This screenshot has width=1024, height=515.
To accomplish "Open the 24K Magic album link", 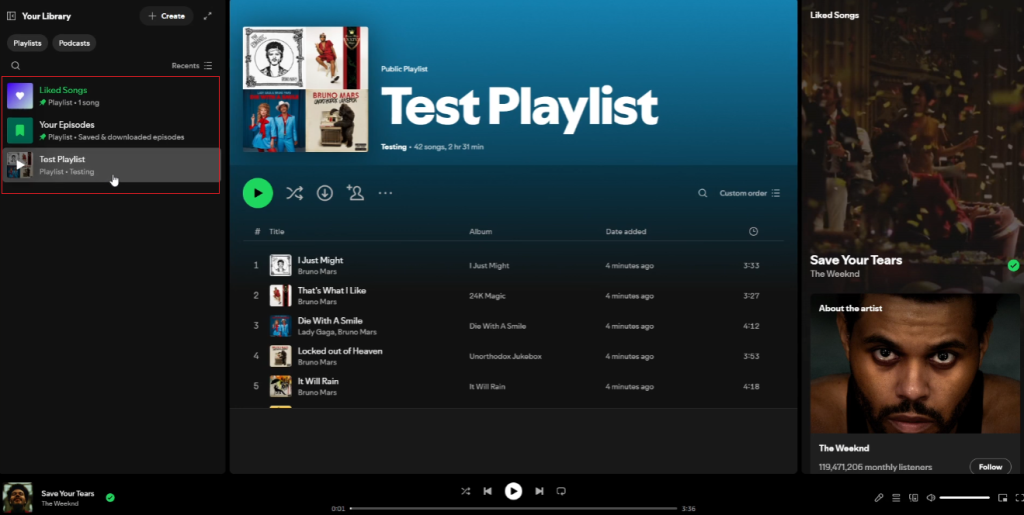I will (x=487, y=296).
